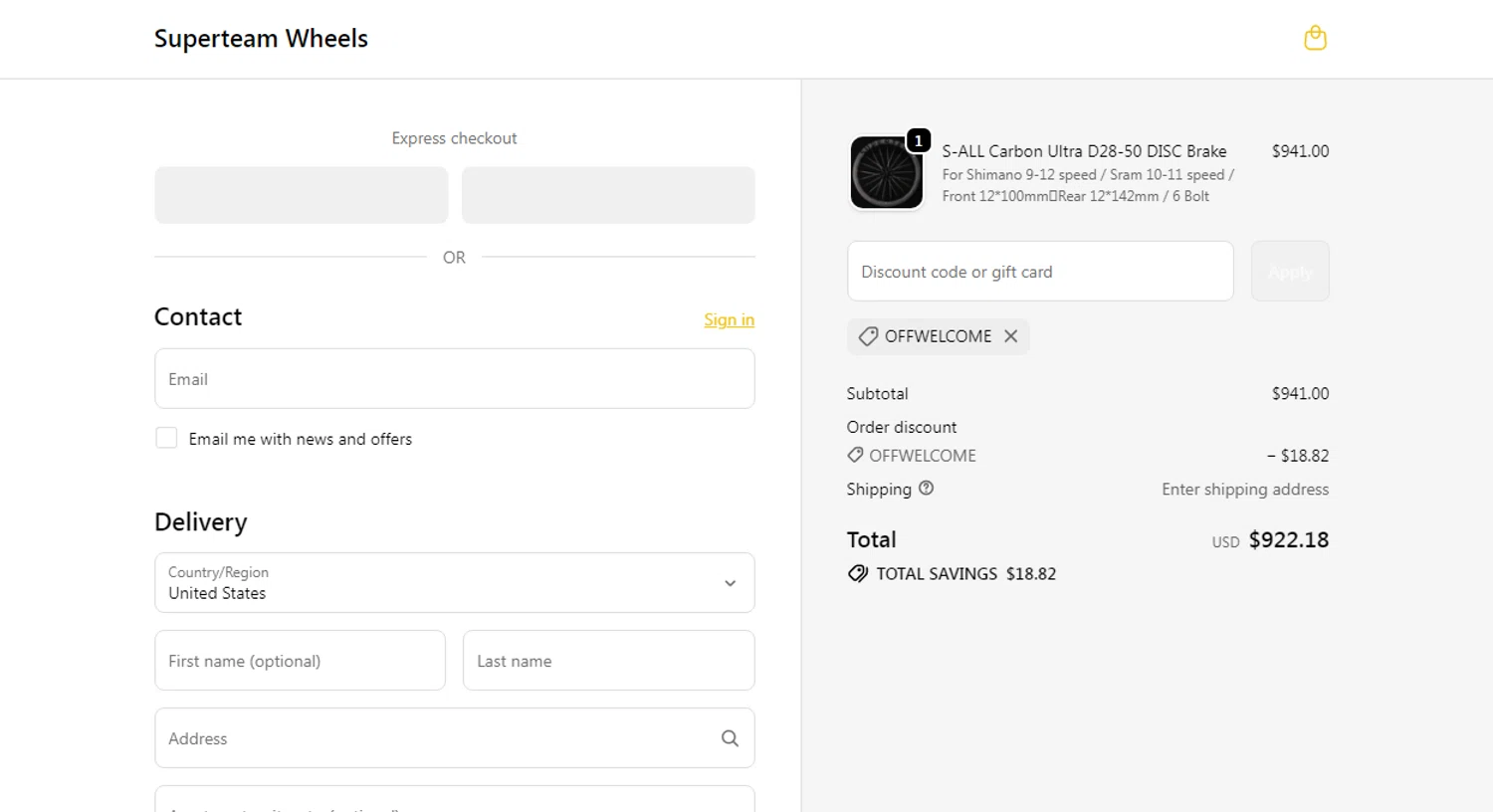Focus the Last name field
The height and width of the screenshot is (812, 1493).
point(608,661)
